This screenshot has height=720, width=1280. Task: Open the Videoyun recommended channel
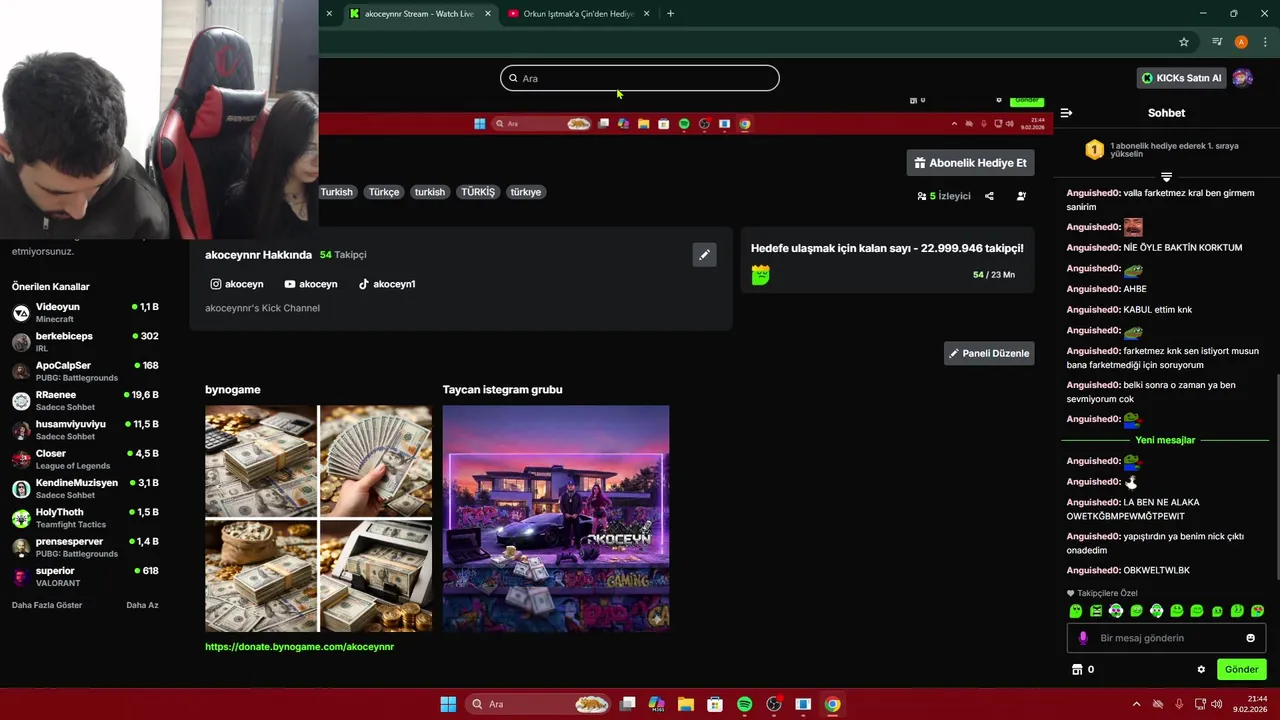(85, 313)
